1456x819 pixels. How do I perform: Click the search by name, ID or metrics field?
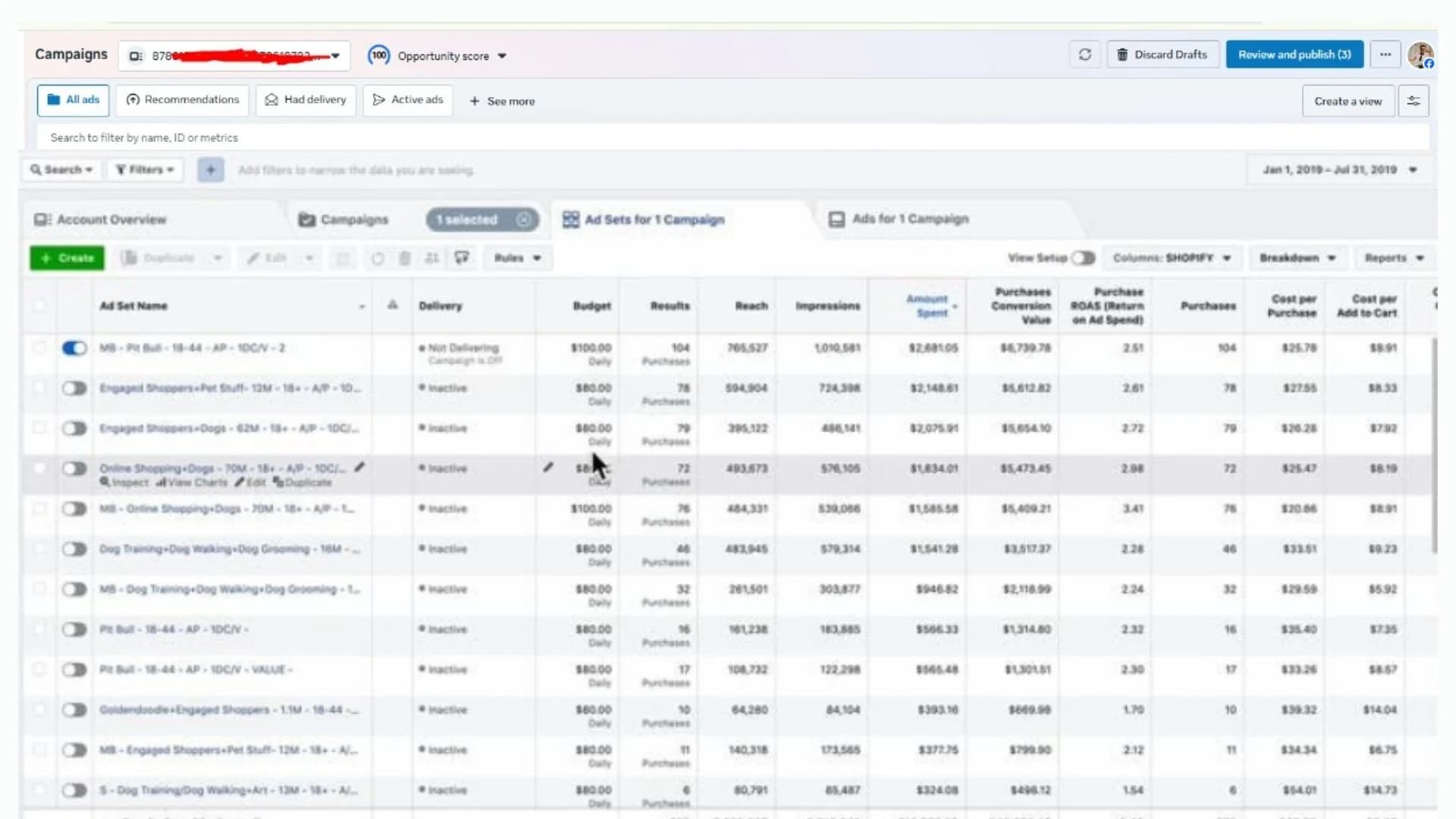point(733,137)
